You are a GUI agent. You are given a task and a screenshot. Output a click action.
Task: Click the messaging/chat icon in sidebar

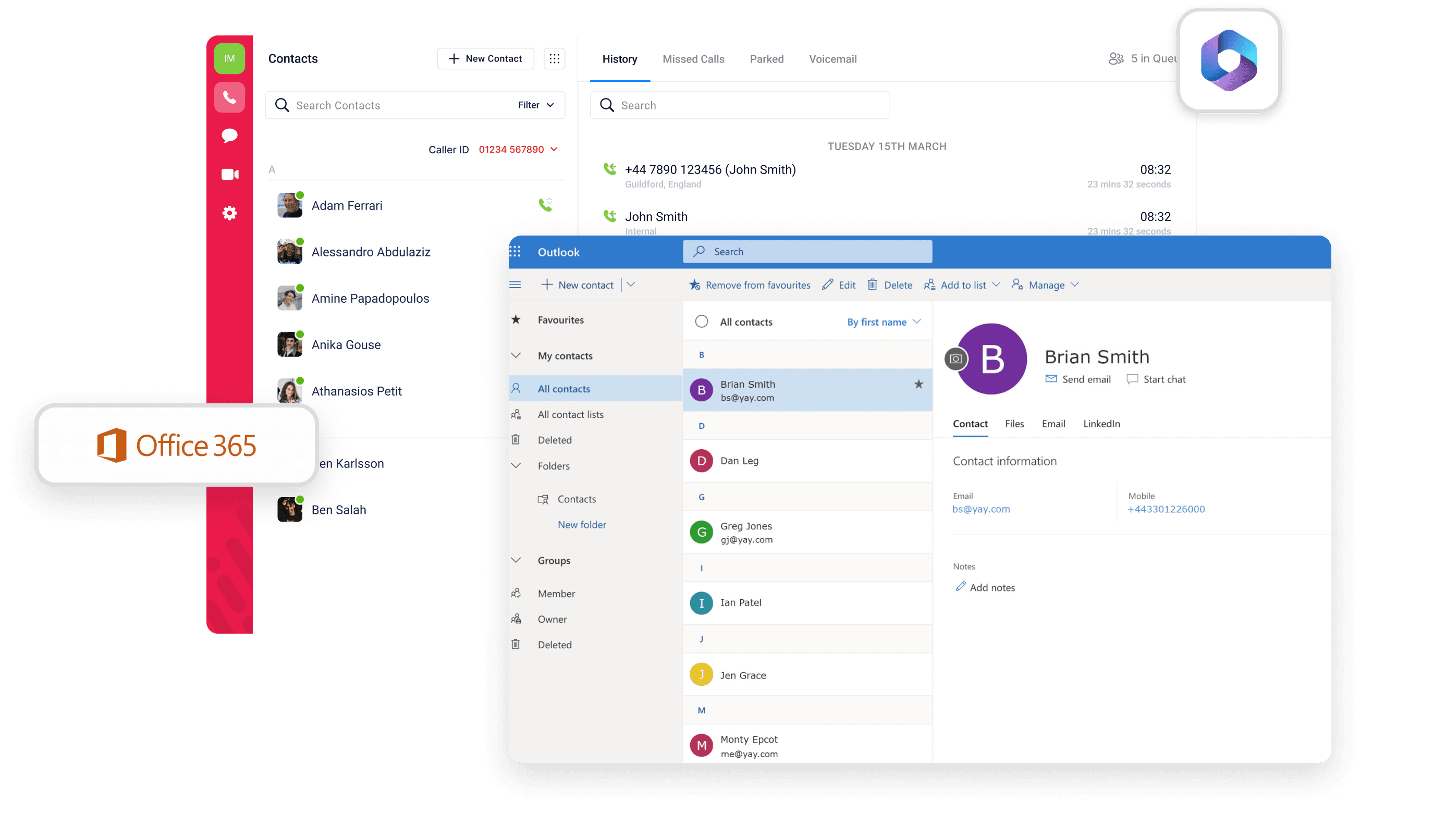click(231, 134)
